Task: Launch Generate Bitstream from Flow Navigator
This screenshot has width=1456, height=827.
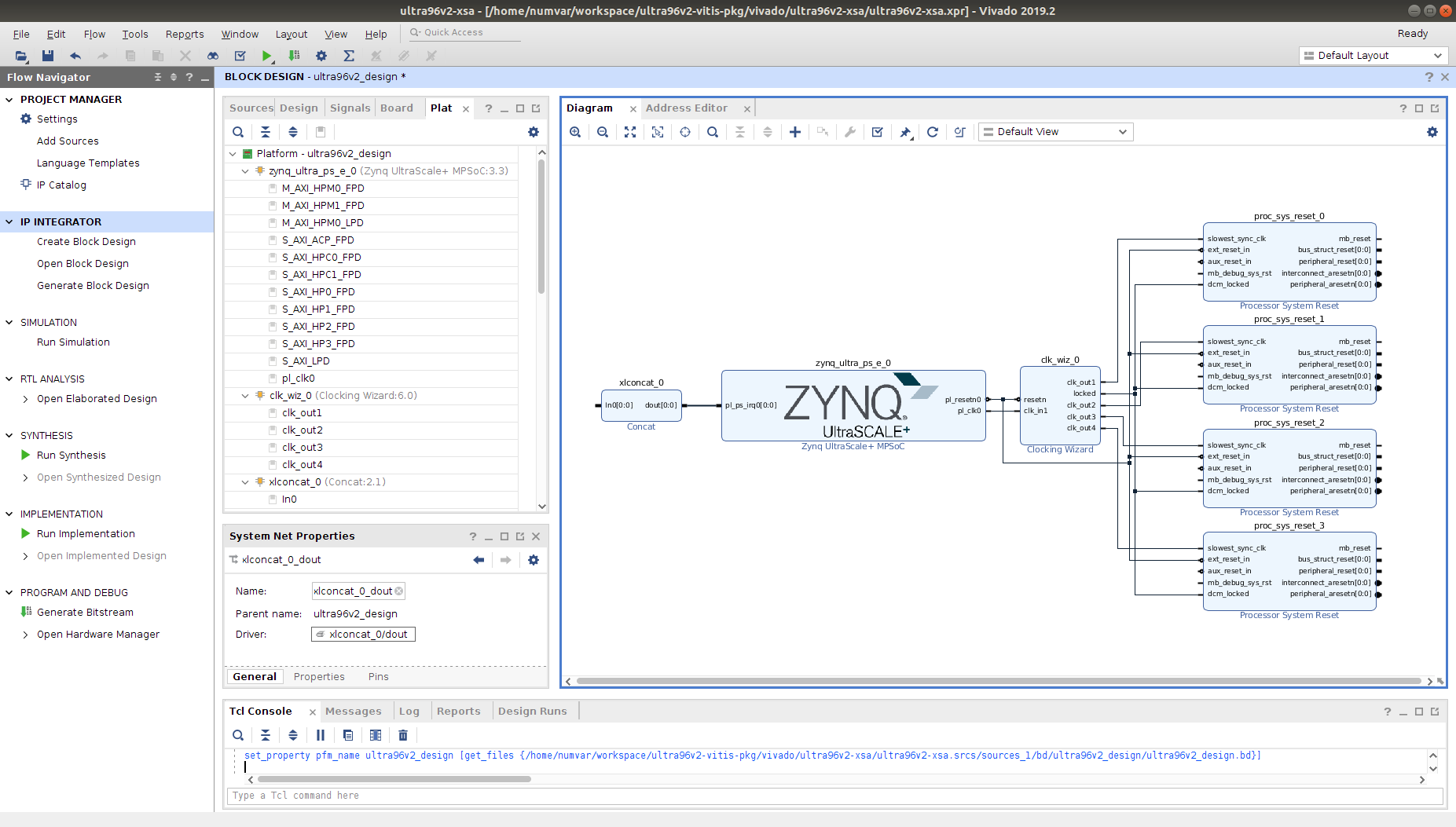Action: [x=84, y=612]
